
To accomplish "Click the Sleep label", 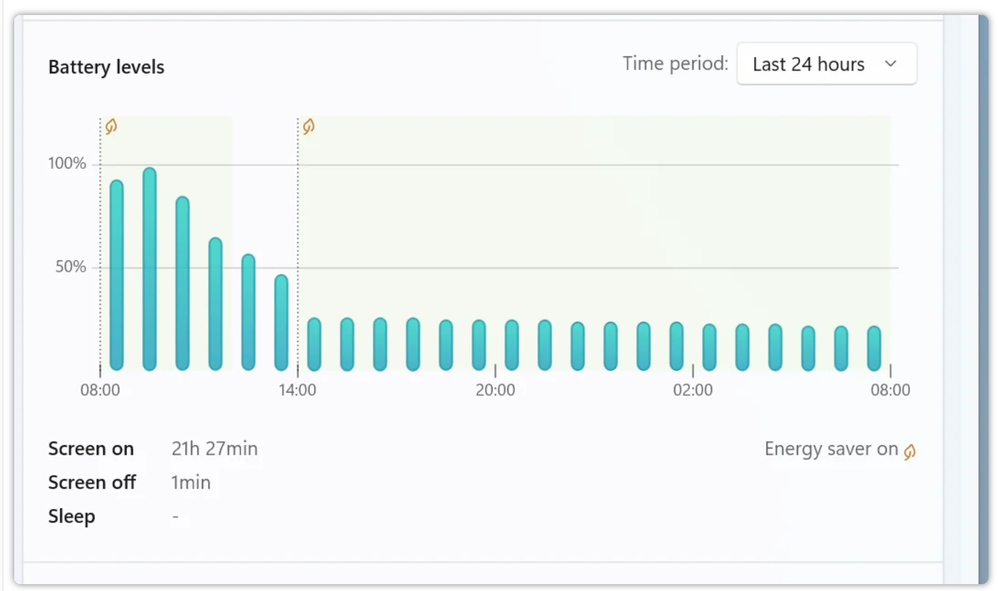I will pyautogui.click(x=72, y=516).
